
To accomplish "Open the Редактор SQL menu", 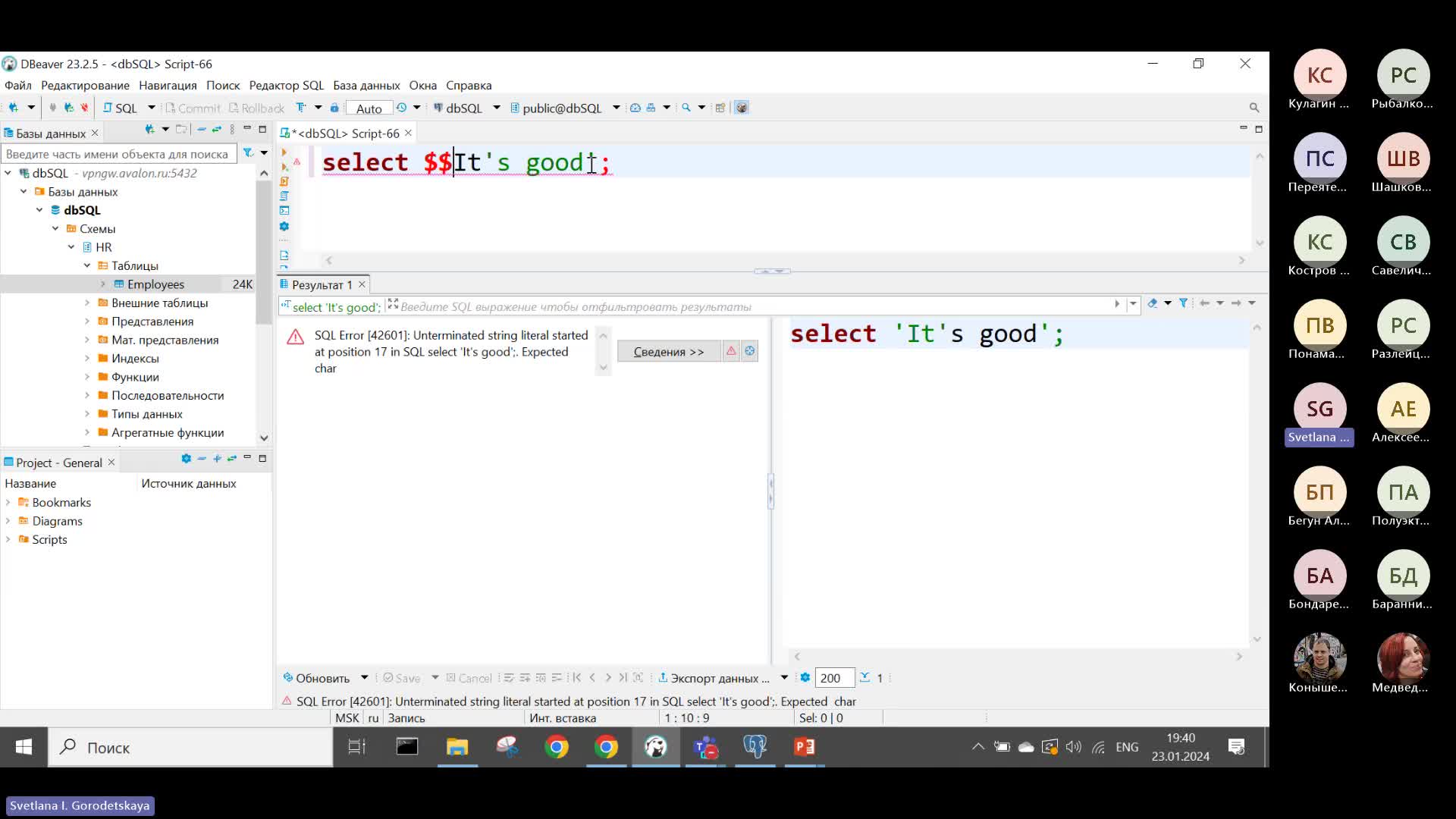I will [x=286, y=85].
